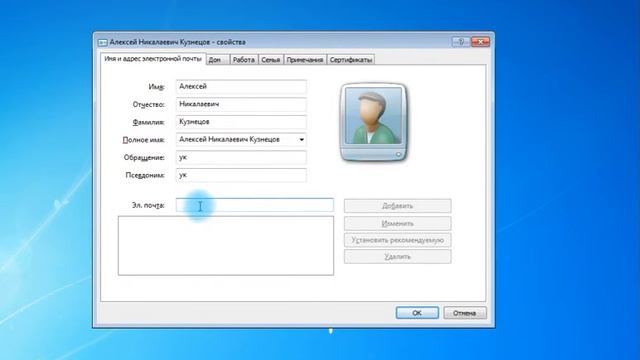Click Установить рекомендуемую button

pos(398,240)
